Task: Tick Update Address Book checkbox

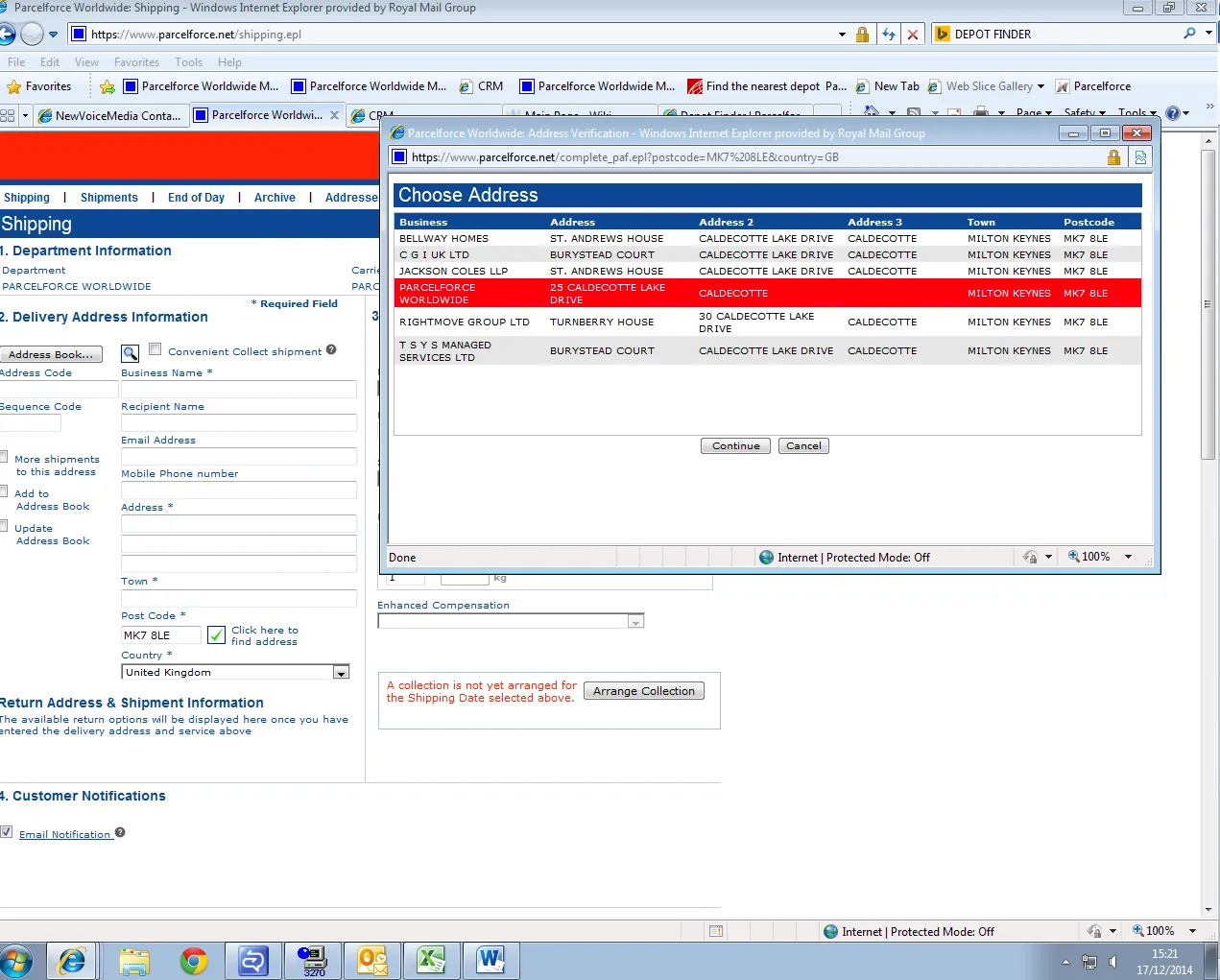Action: [3, 526]
